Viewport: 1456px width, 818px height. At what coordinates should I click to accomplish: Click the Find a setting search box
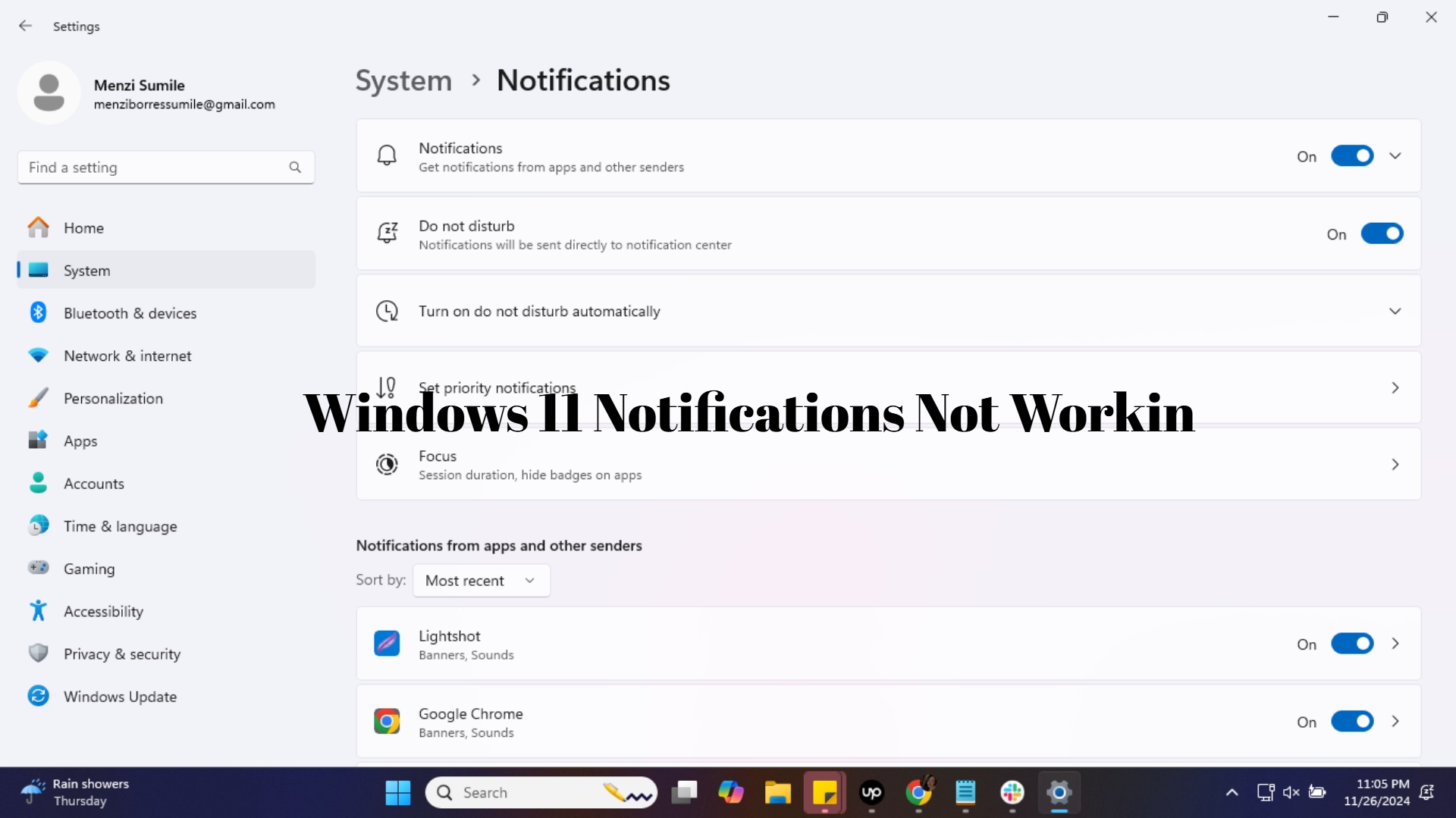coord(165,167)
